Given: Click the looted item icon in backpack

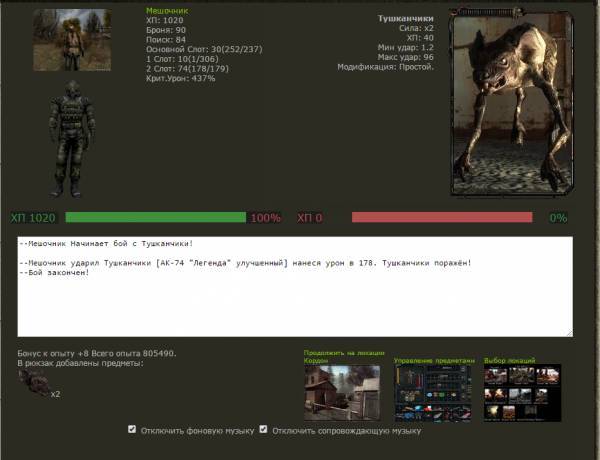Looking at the screenshot, I should click(33, 384).
